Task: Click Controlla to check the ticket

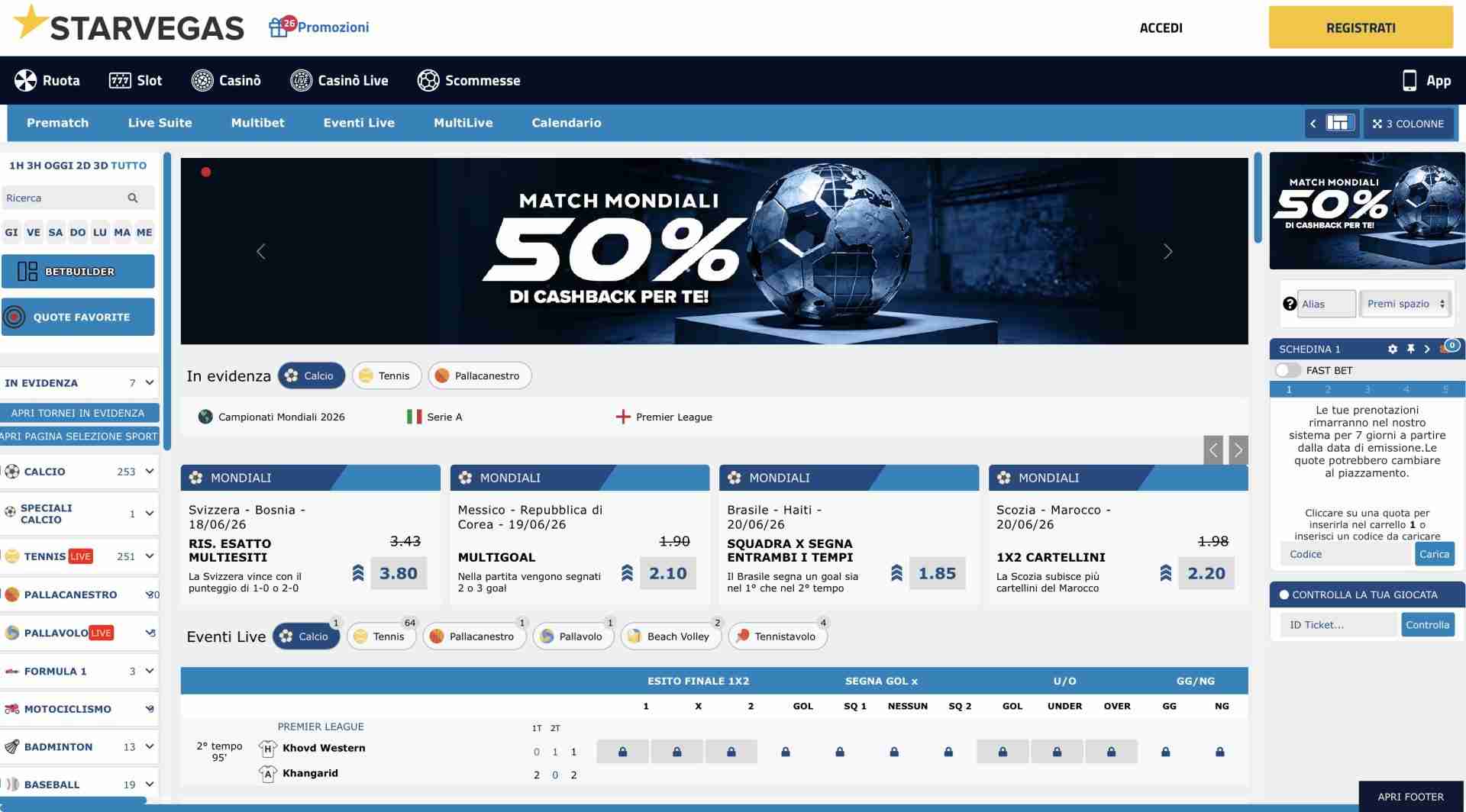Action: 1427,625
